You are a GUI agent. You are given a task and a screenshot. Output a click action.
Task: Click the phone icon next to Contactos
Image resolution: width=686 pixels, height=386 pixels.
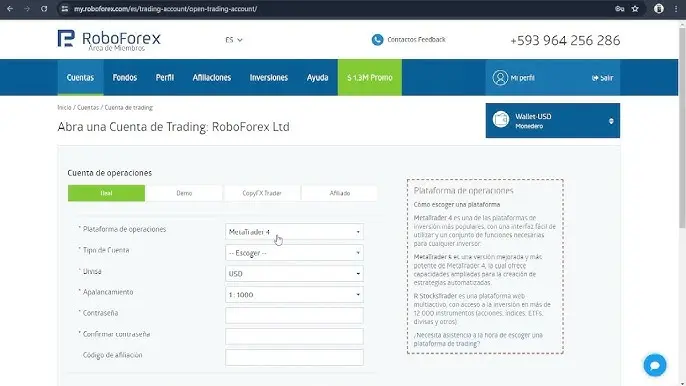pyautogui.click(x=377, y=40)
